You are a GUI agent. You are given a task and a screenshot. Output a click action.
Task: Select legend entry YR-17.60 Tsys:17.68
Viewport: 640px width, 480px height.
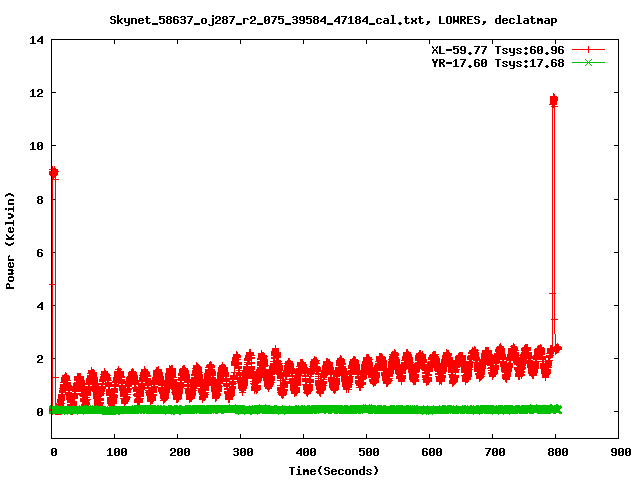[498, 63]
